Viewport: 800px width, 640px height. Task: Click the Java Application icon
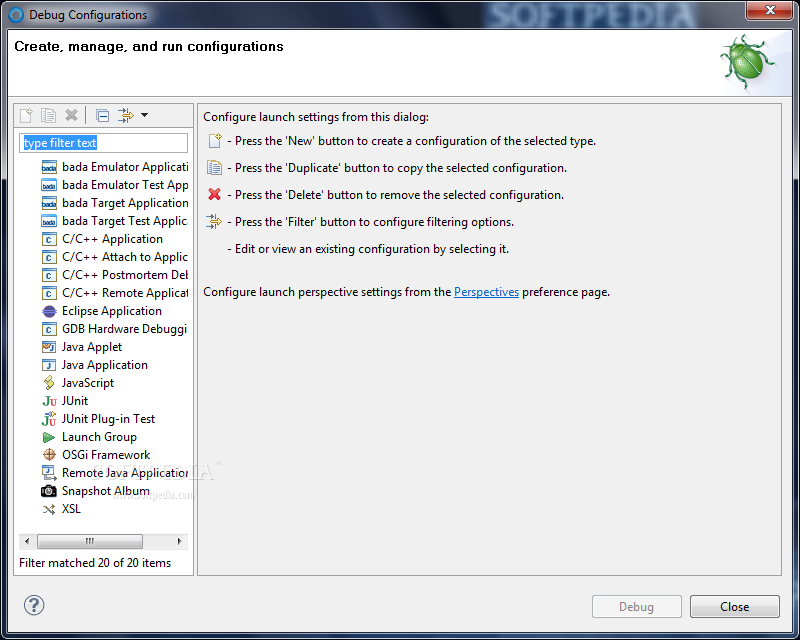click(49, 365)
